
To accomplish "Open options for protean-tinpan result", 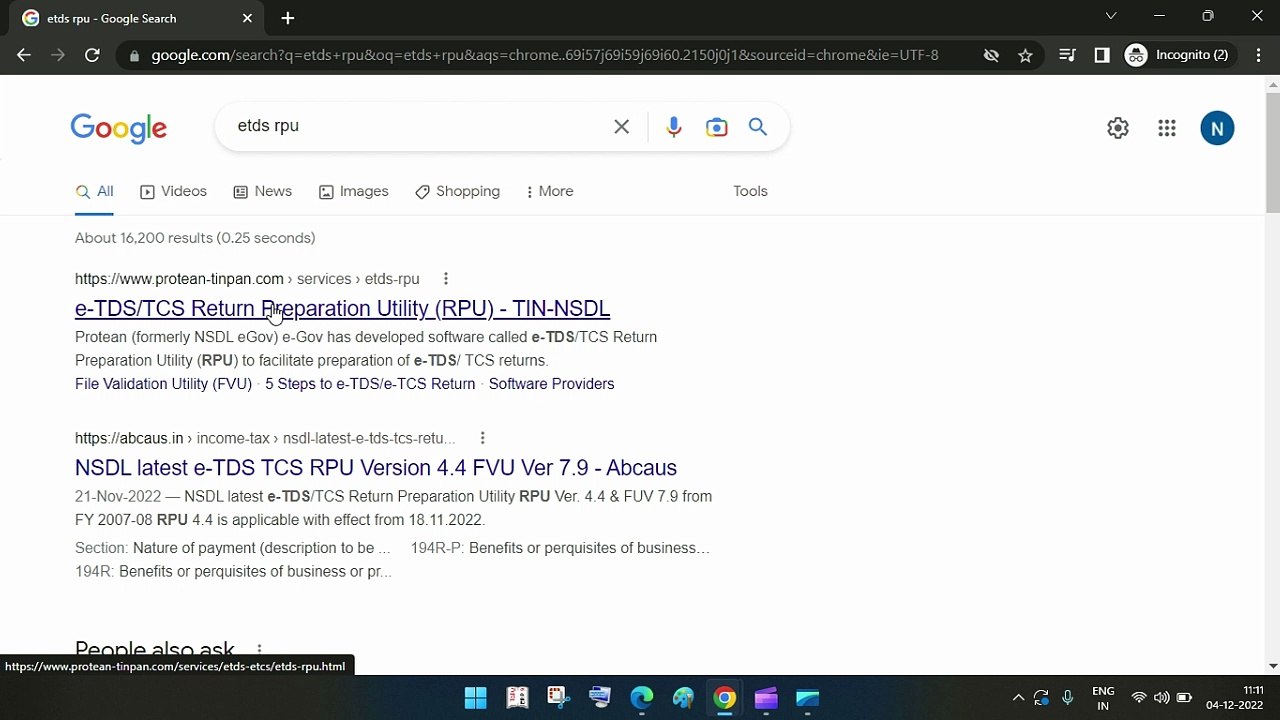I will click(446, 279).
